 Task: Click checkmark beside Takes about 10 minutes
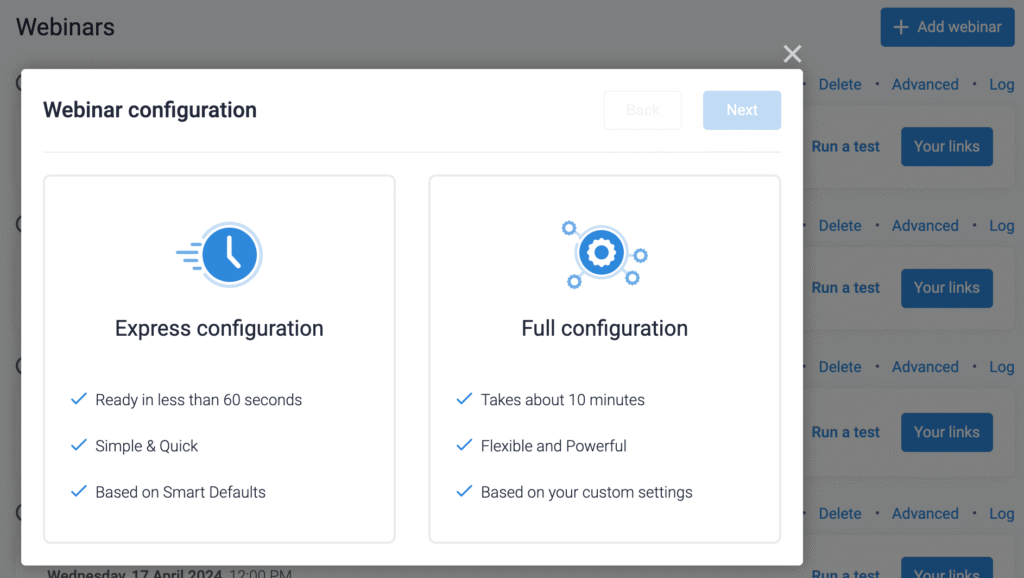[464, 399]
